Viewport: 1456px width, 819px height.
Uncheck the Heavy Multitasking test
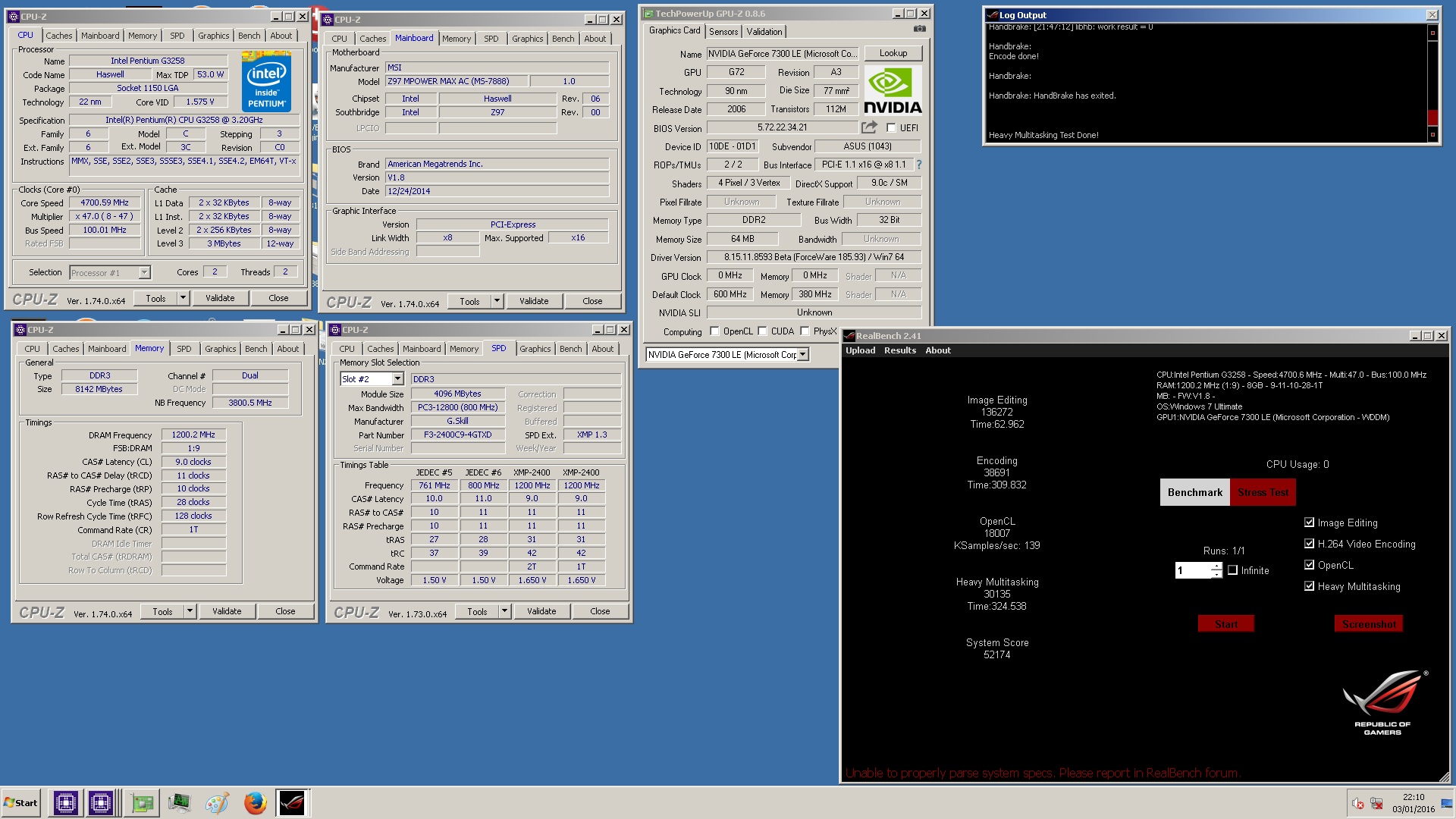[x=1309, y=586]
